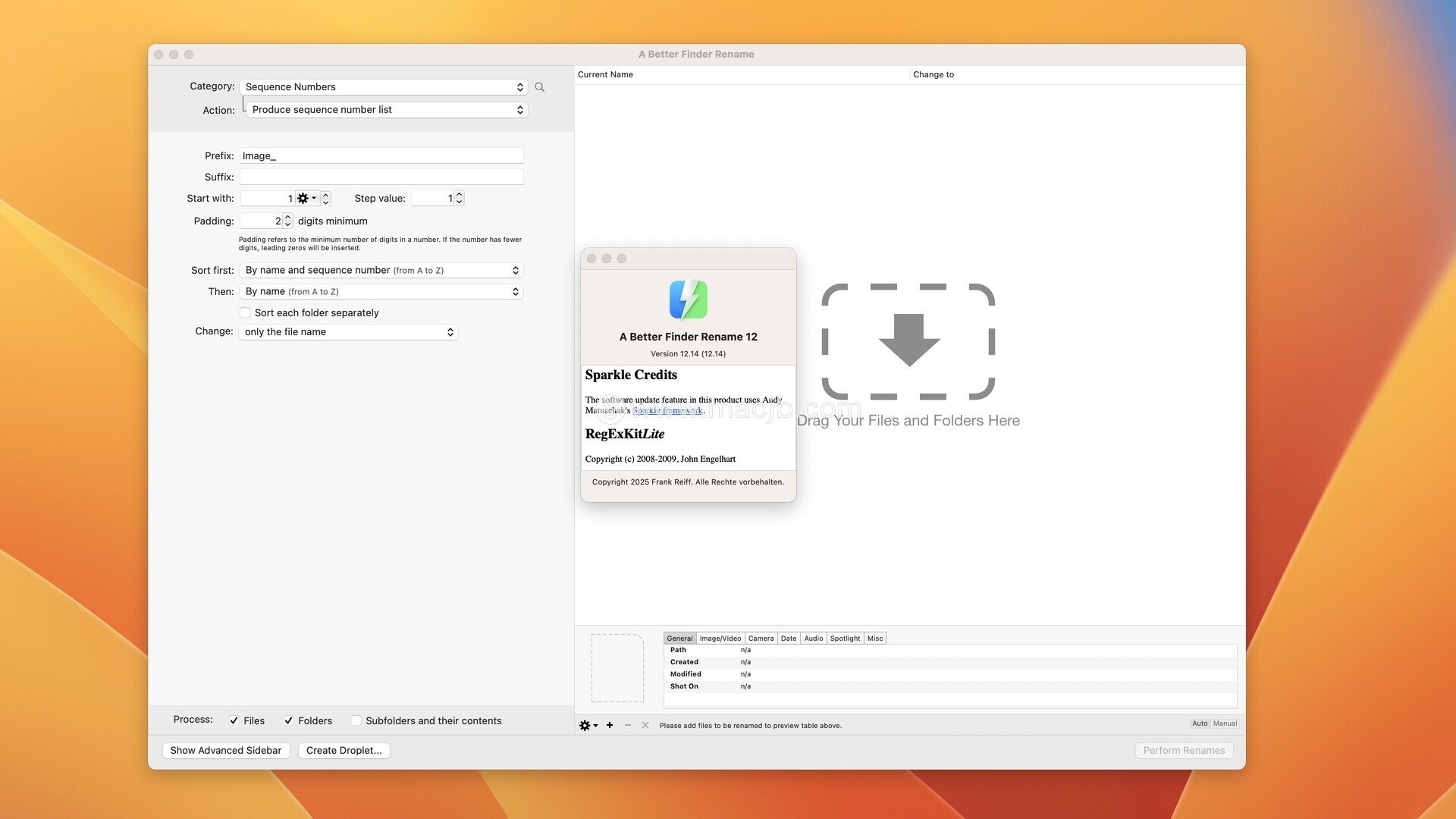Select the Audio metadata tab

pos(813,639)
